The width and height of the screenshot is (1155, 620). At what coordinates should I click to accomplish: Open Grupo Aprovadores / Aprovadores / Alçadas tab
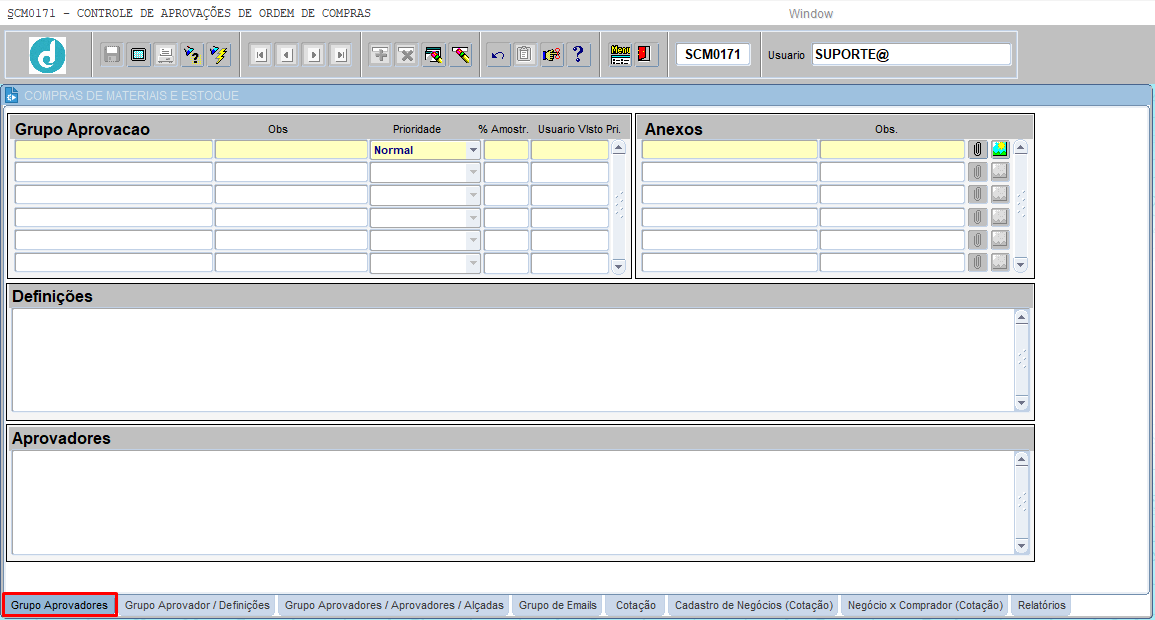point(394,605)
